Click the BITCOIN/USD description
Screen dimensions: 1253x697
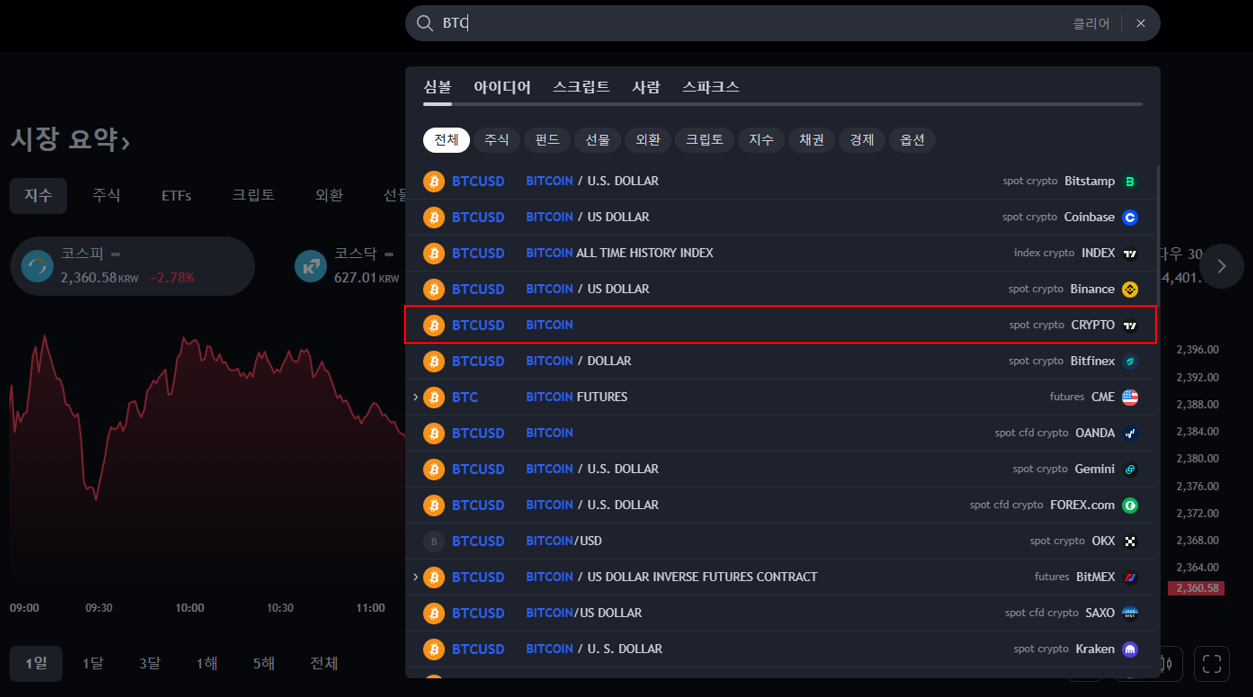point(564,541)
